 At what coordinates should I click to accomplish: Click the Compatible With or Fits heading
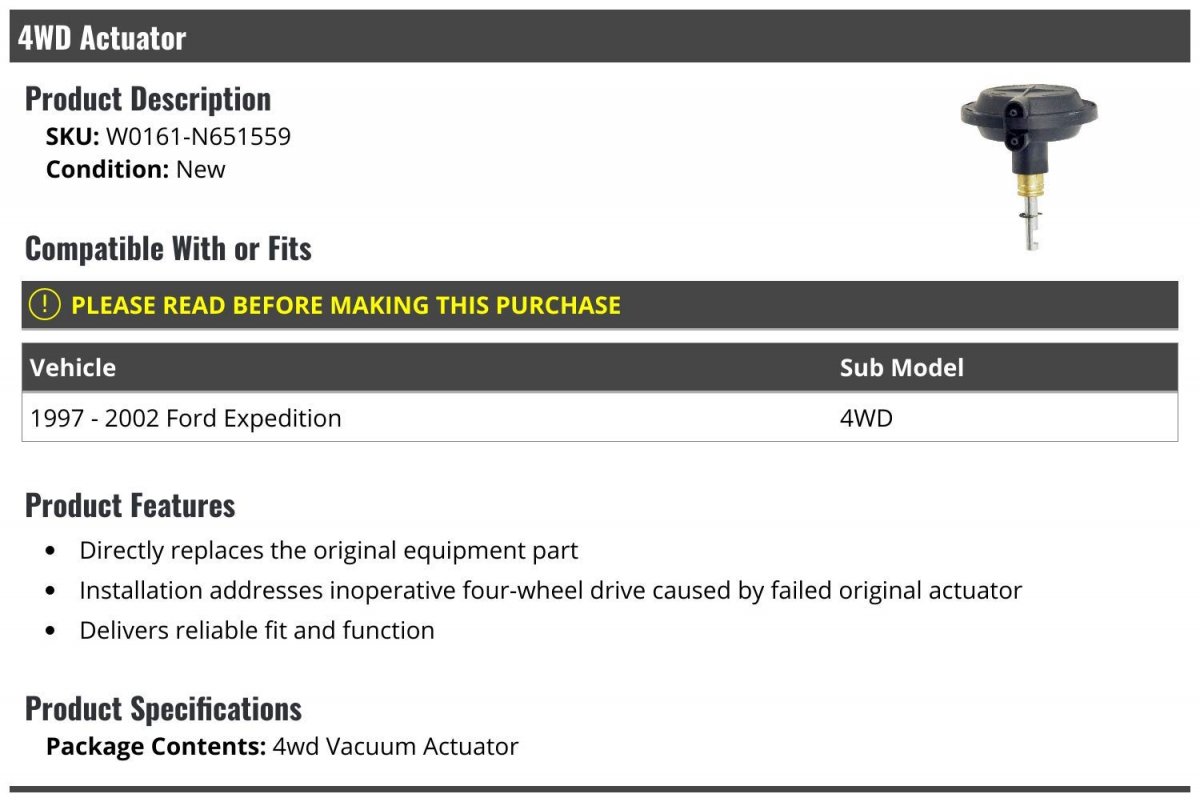168,248
